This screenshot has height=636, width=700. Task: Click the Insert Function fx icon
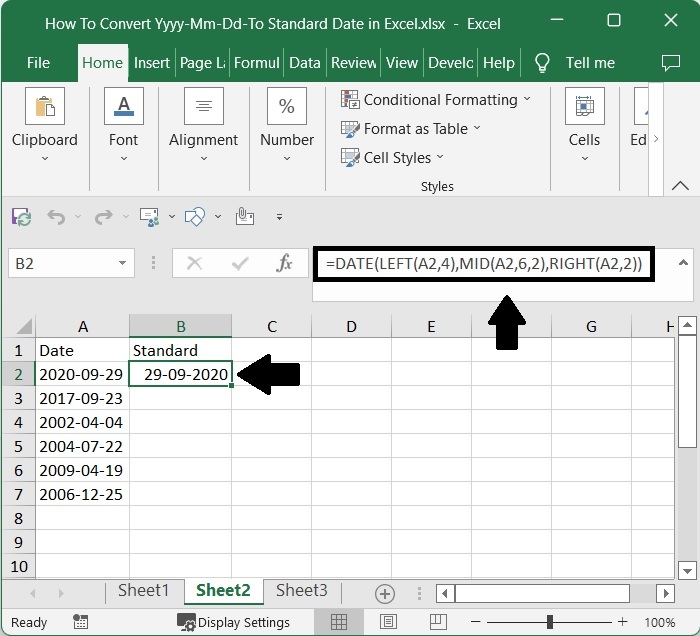click(x=285, y=264)
